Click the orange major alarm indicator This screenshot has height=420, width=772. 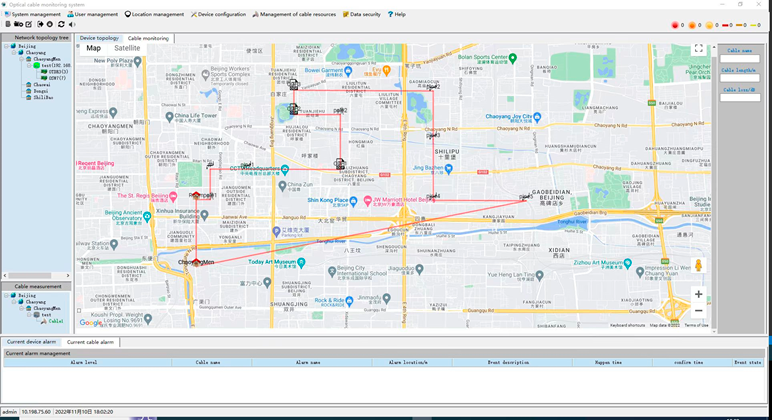pos(692,25)
